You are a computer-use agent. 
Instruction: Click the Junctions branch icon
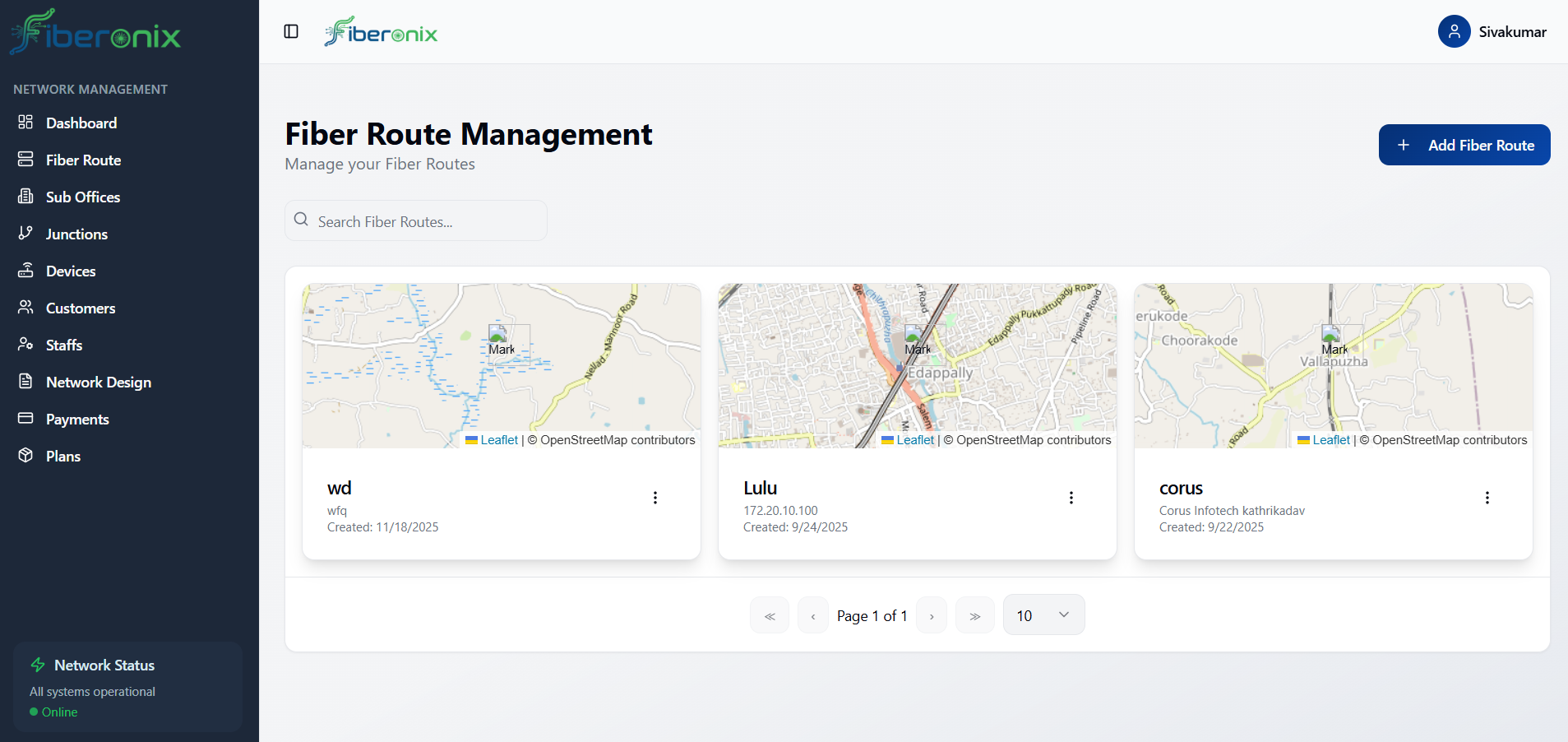[x=25, y=234]
